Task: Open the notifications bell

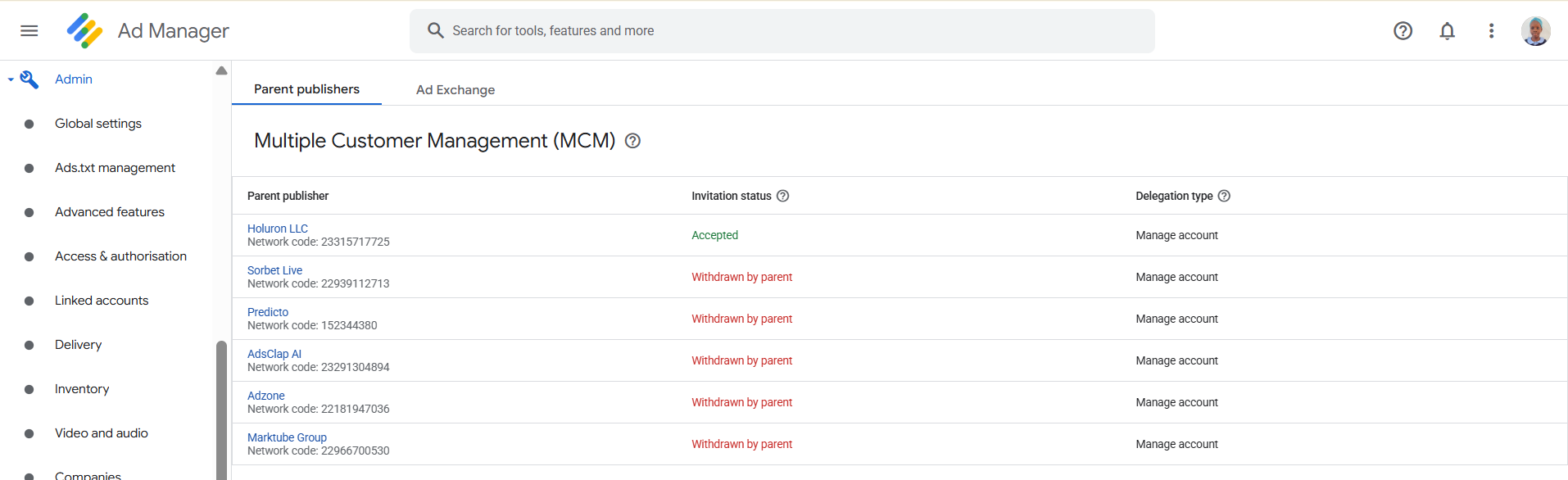Action: [1447, 31]
